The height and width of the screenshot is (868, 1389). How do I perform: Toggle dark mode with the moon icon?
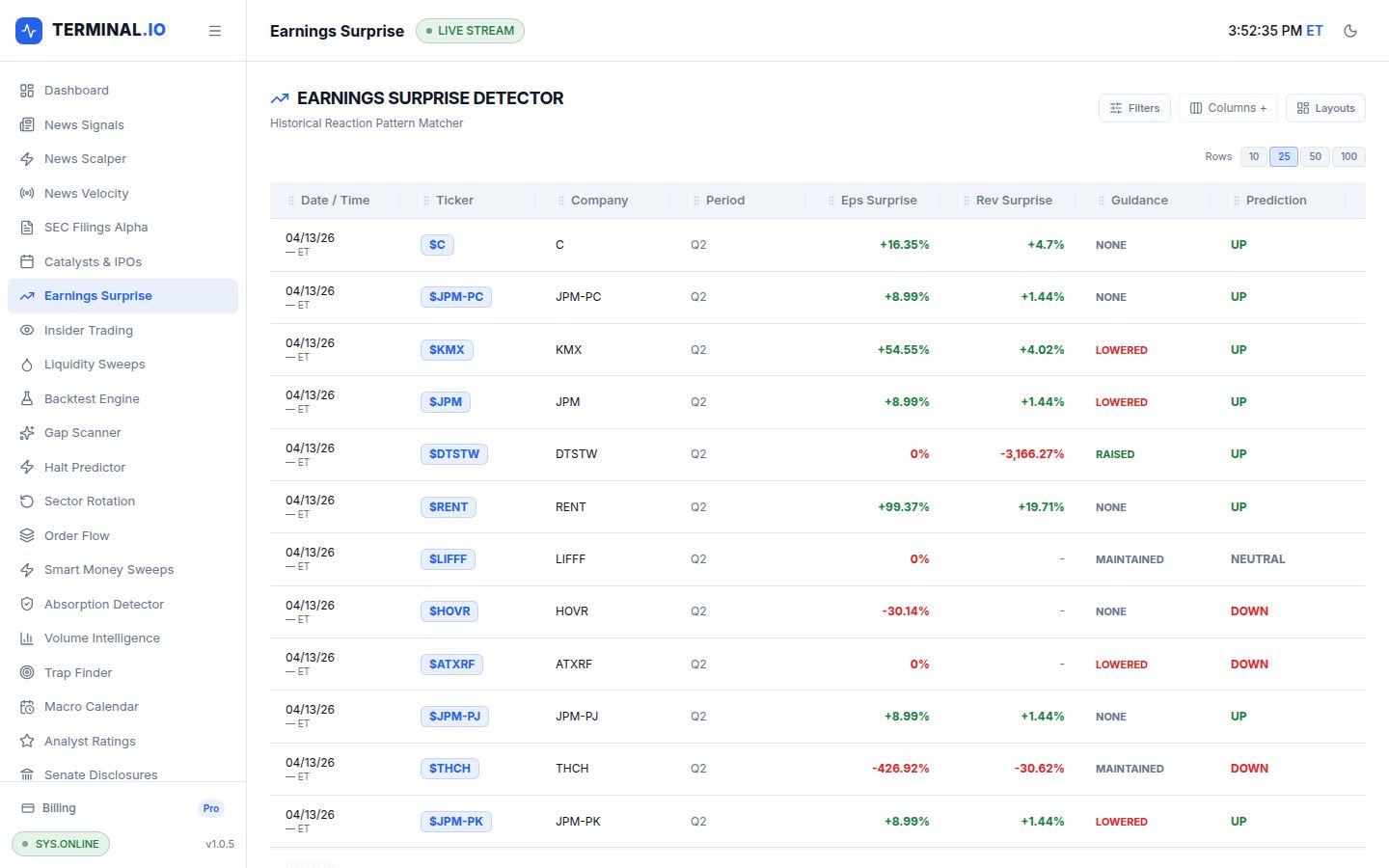pos(1350,31)
